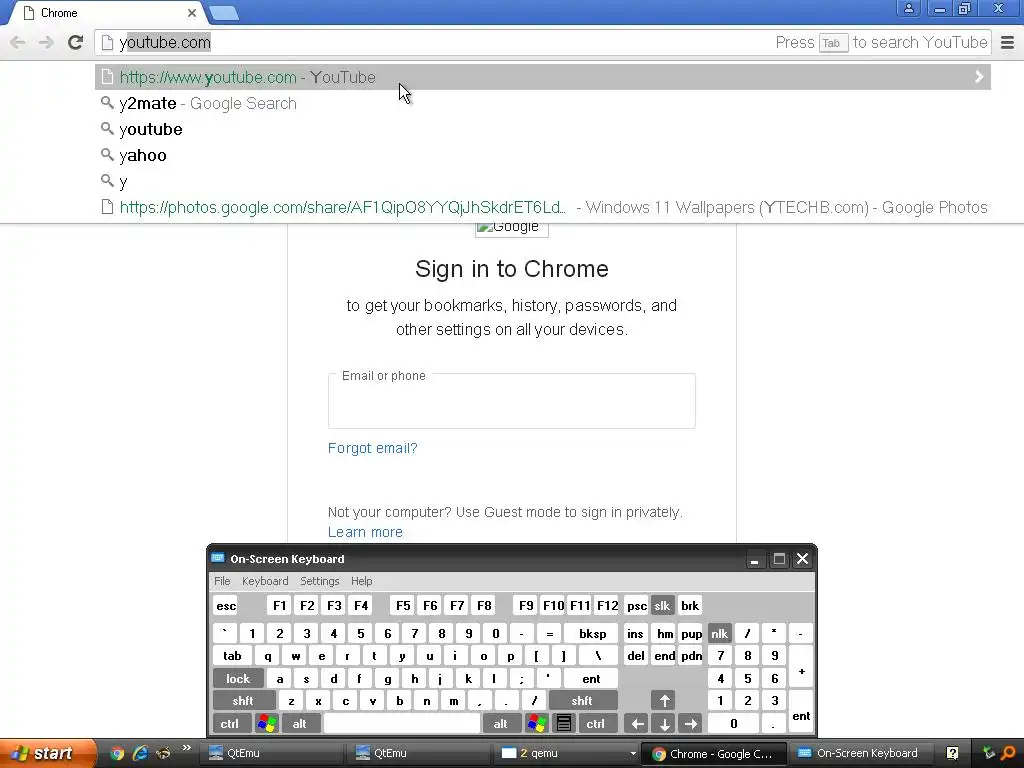Click the esc key on the keyboard
The height and width of the screenshot is (768, 1024).
pos(226,606)
